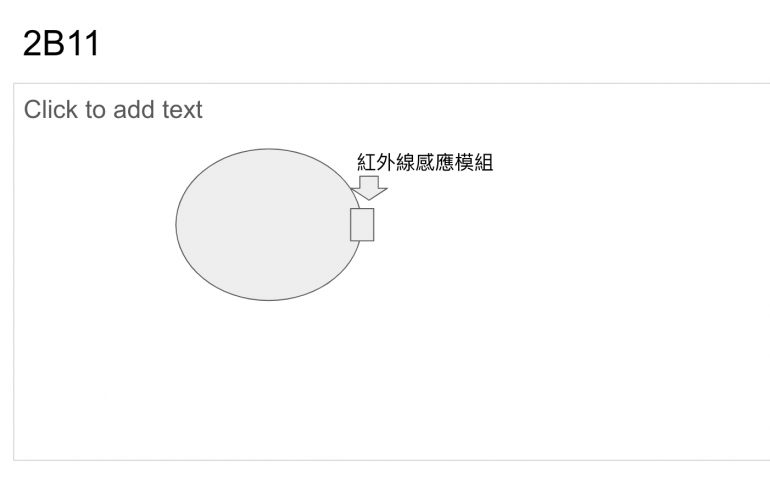
Task: Select the slide title 2B11
Action: pyautogui.click(x=61, y=43)
